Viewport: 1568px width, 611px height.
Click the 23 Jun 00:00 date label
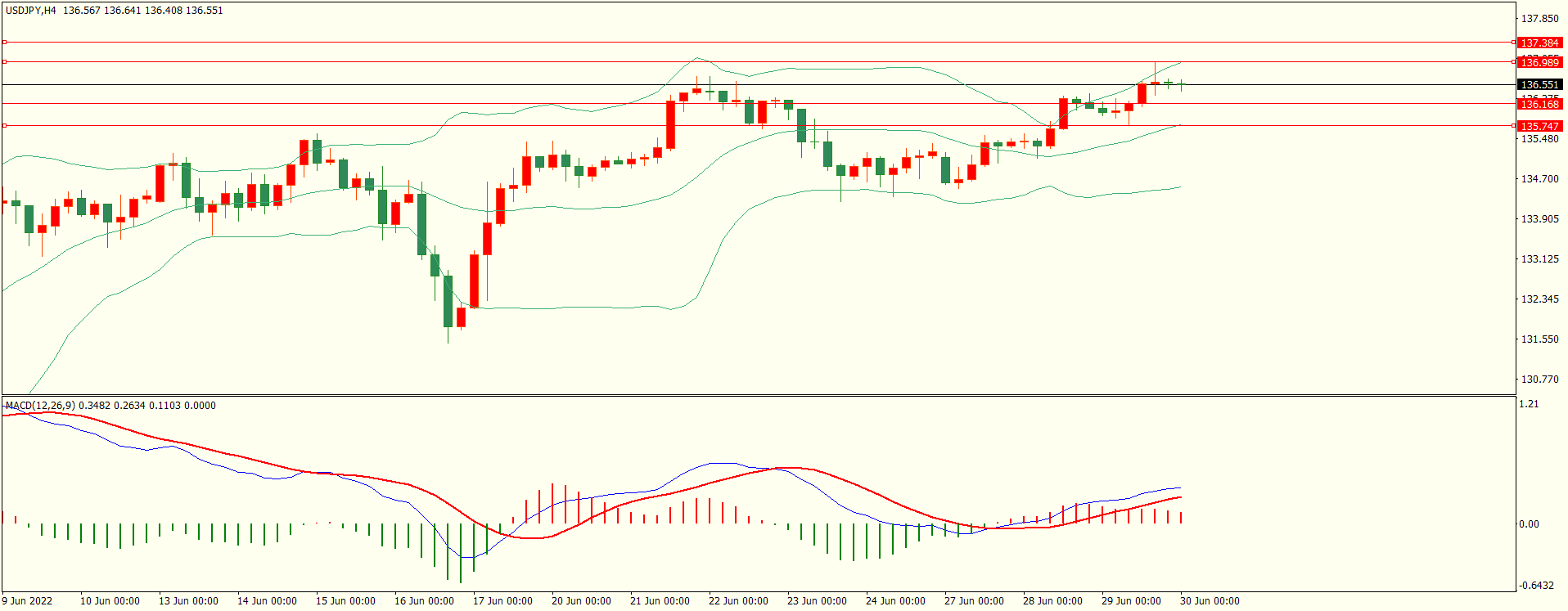817,601
